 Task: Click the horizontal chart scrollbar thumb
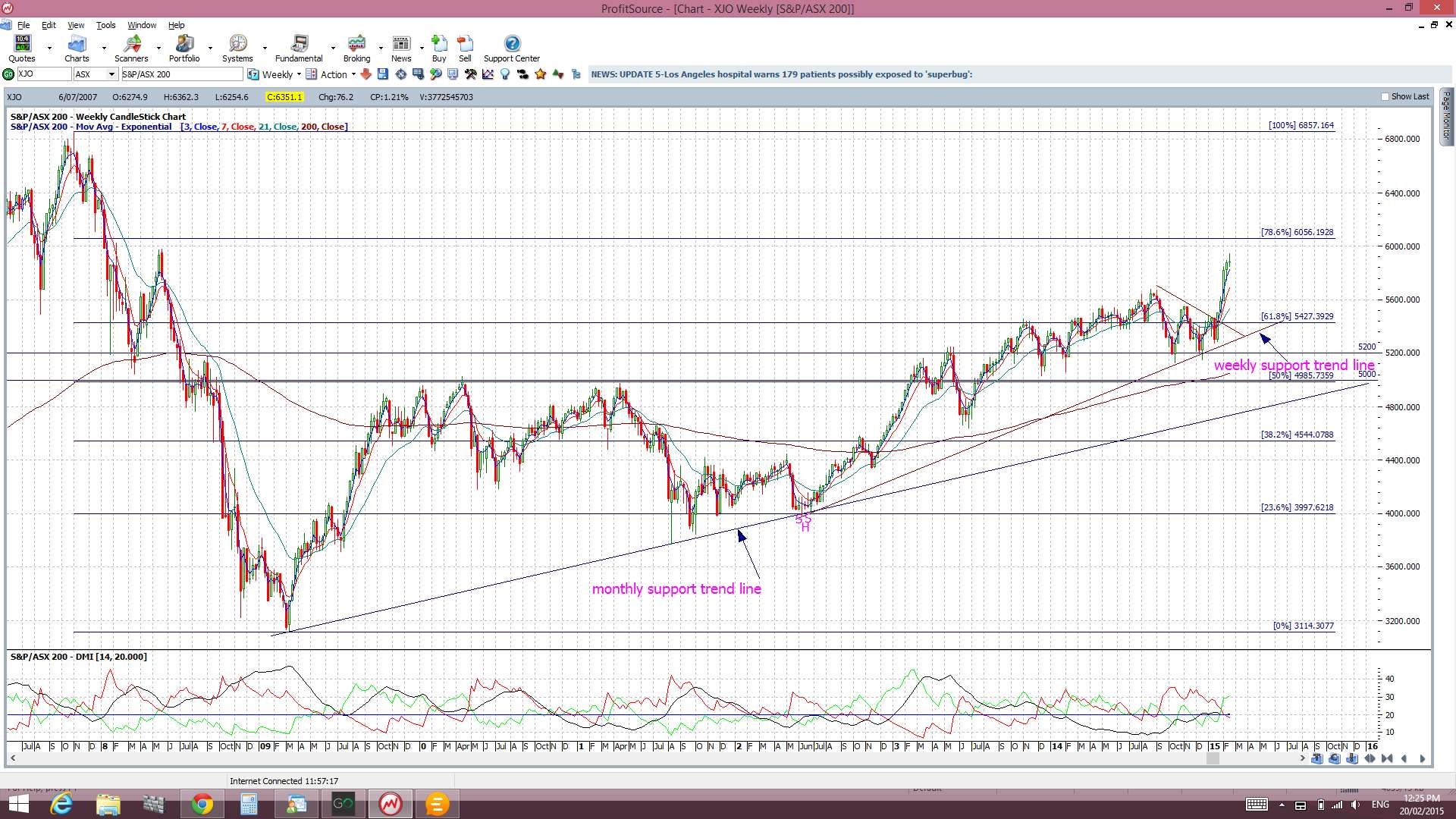(x=1213, y=758)
